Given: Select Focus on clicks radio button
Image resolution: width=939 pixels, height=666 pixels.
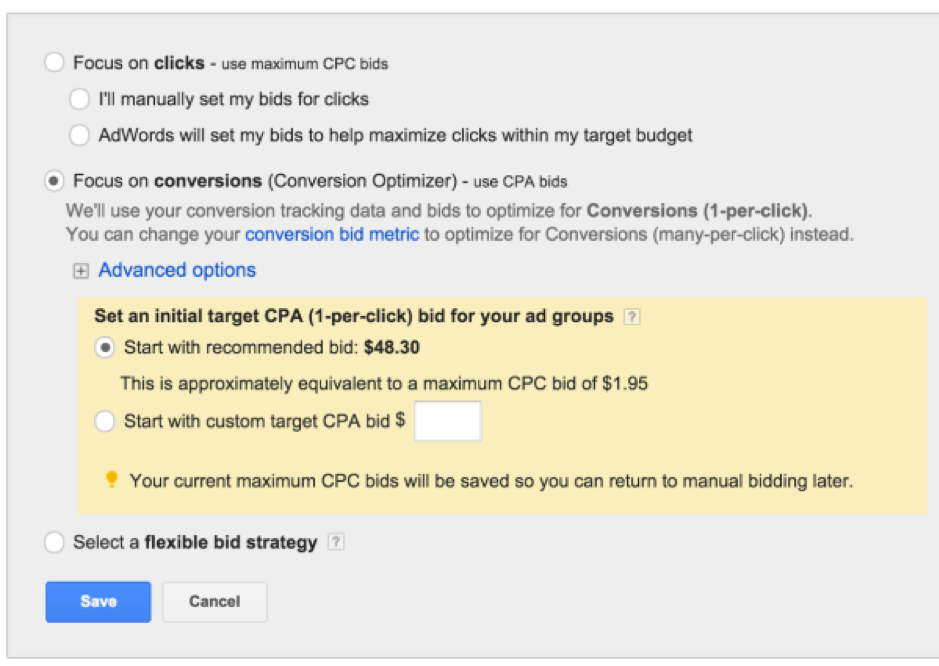Looking at the screenshot, I should [x=54, y=62].
